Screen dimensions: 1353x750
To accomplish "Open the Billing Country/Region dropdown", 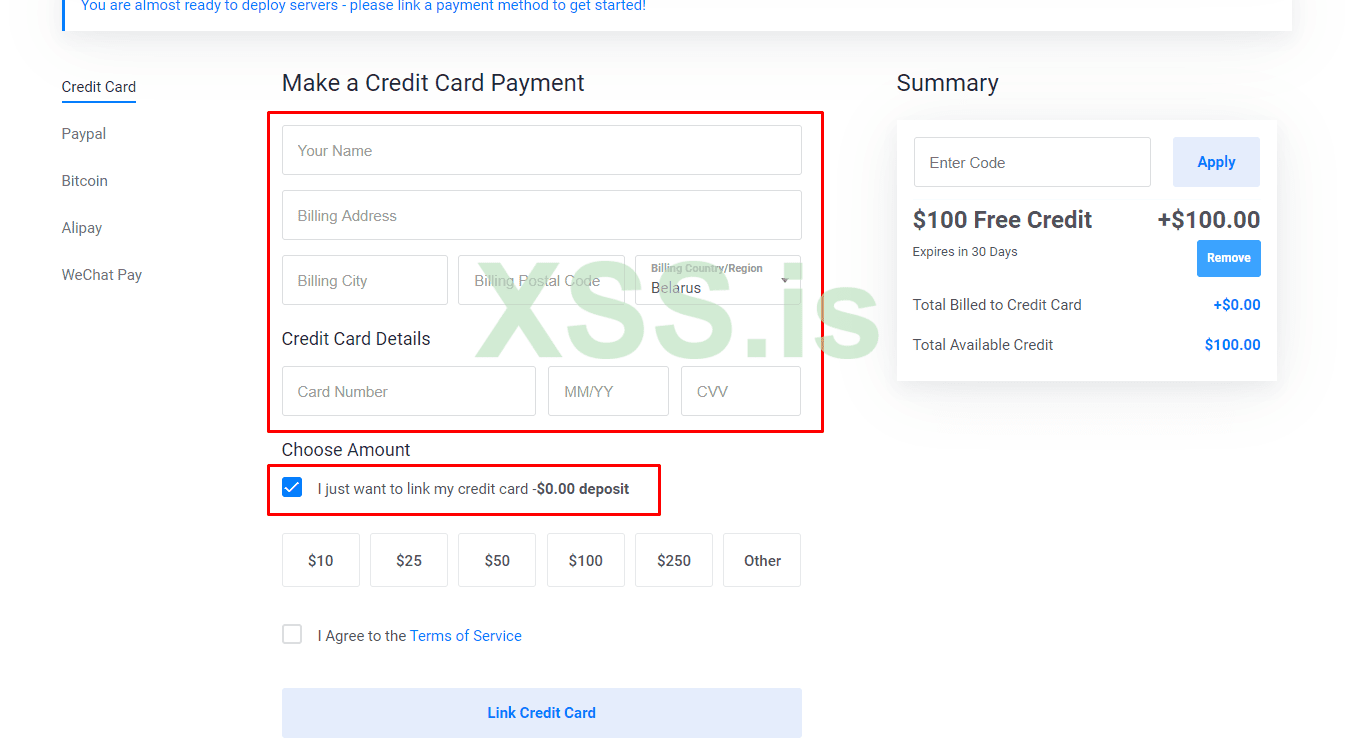I will point(718,281).
